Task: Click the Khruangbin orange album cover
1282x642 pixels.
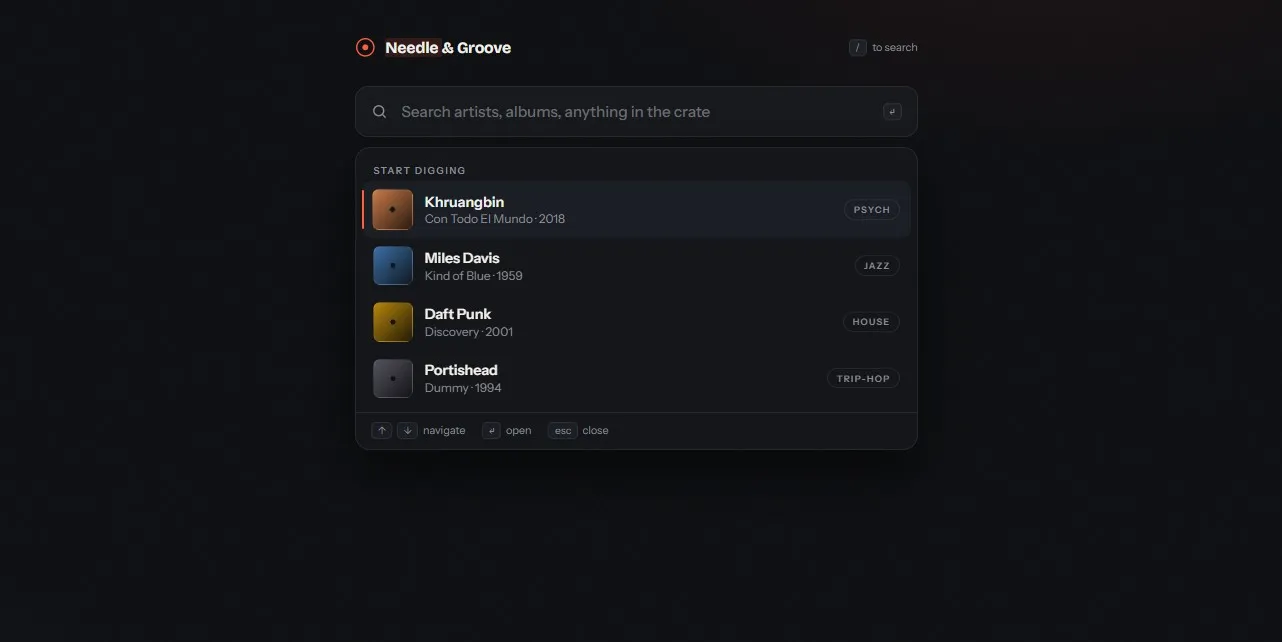Action: (x=393, y=210)
